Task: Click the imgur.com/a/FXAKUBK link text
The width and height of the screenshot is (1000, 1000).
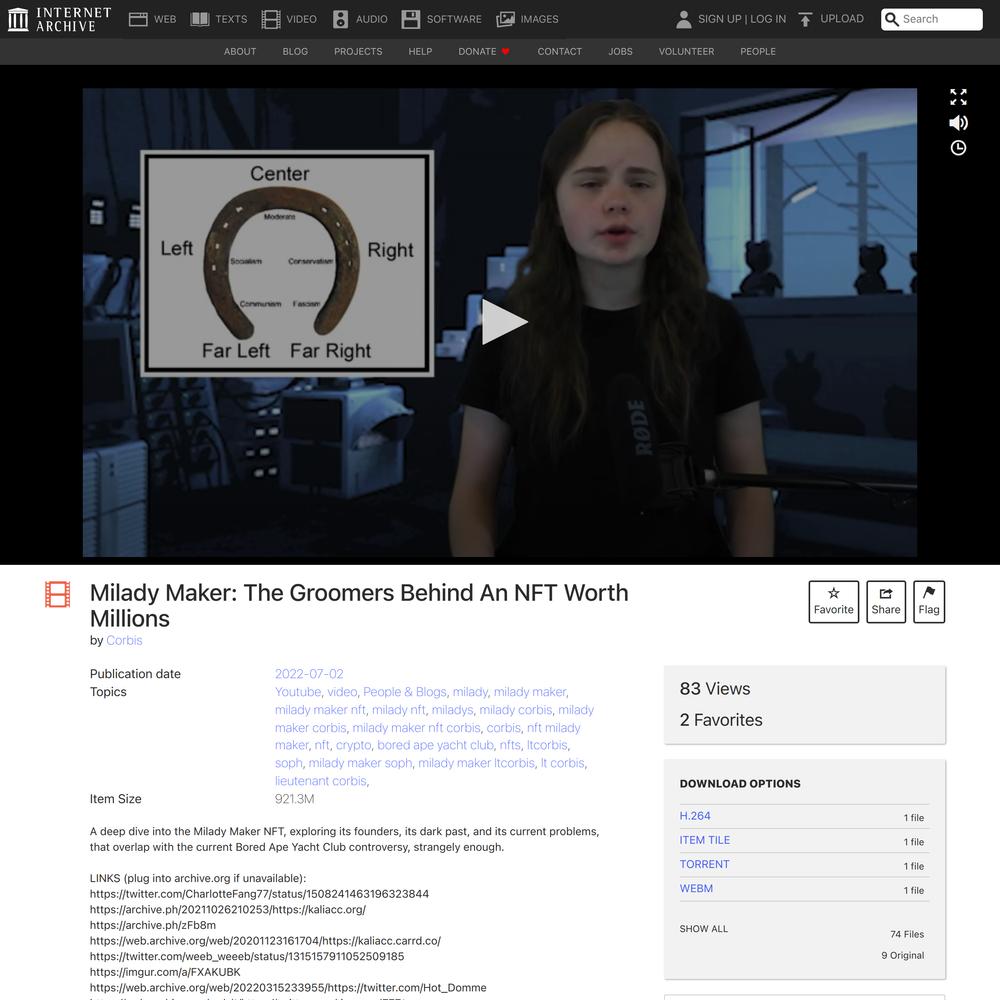Action: (165, 972)
